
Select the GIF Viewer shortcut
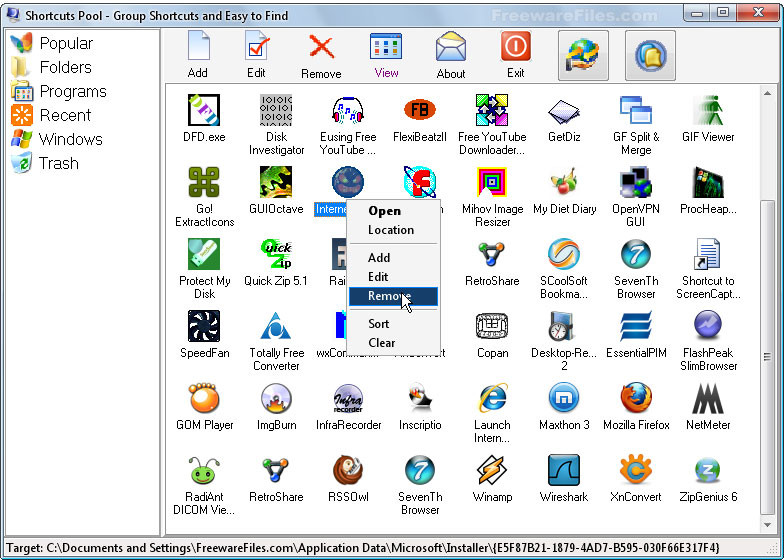point(708,118)
